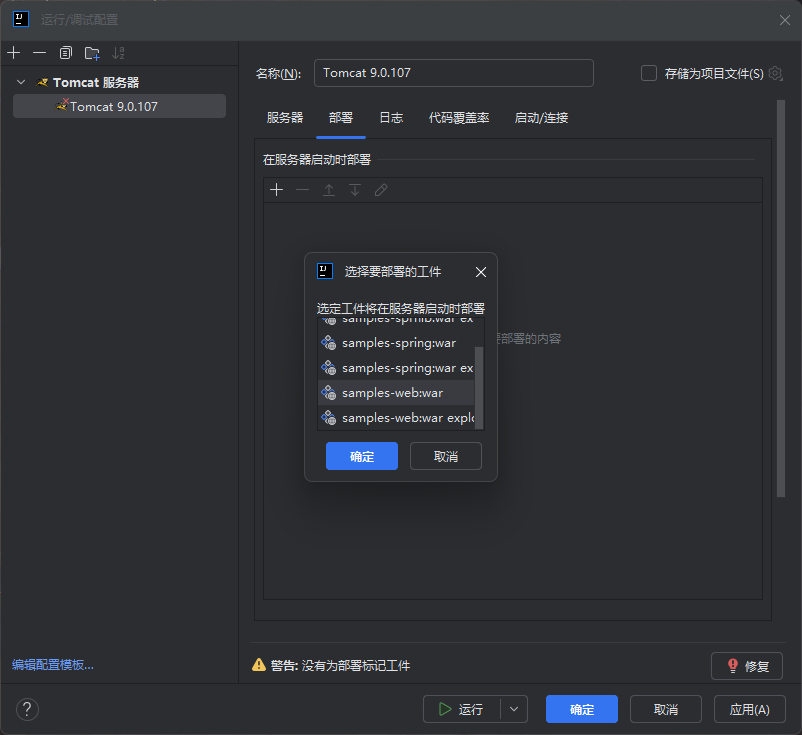
Task: Create a new configuration folder
Action: click(x=92, y=53)
